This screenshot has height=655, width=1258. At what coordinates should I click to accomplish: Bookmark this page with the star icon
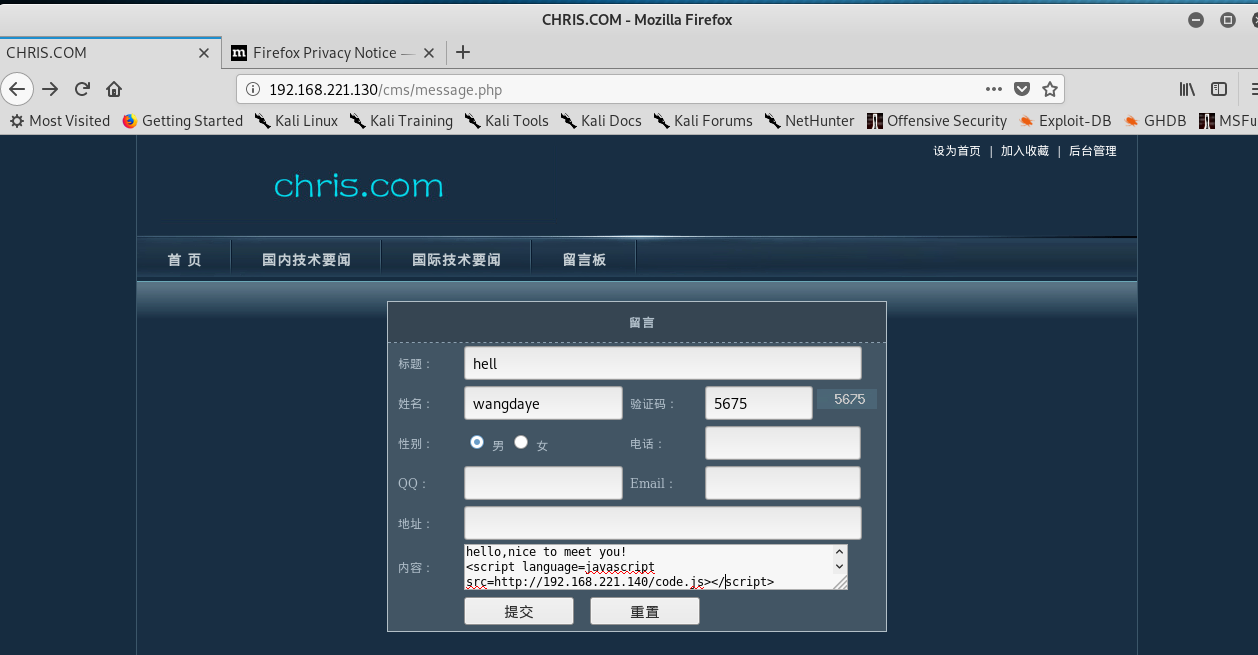tap(1050, 89)
